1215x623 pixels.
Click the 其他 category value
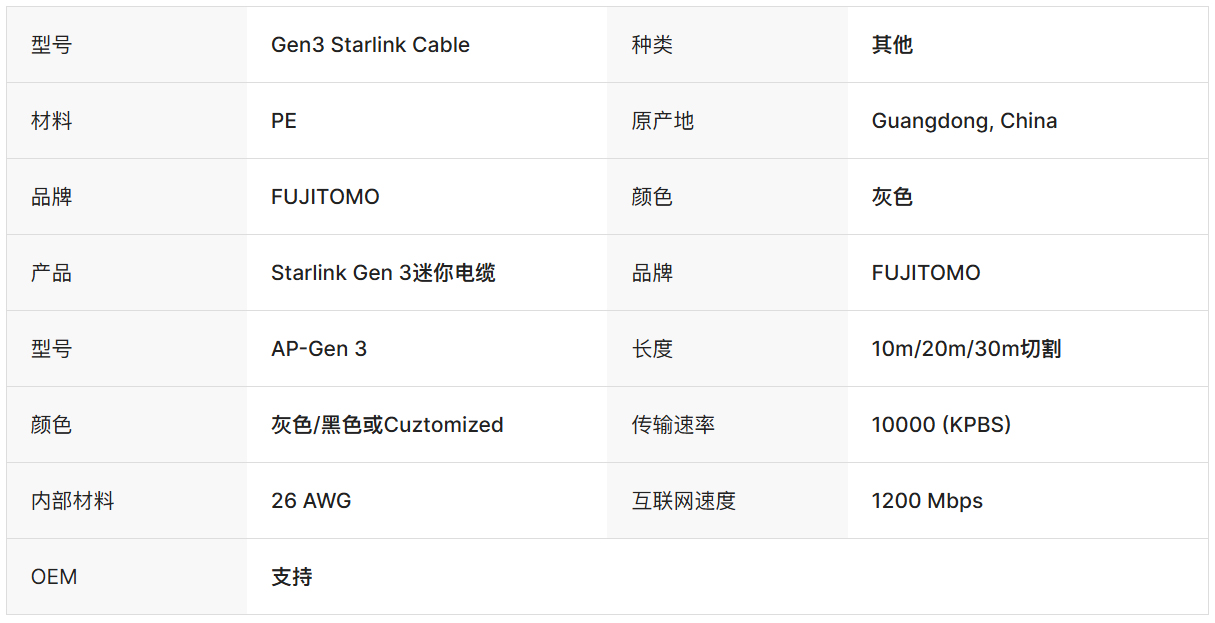[892, 45]
